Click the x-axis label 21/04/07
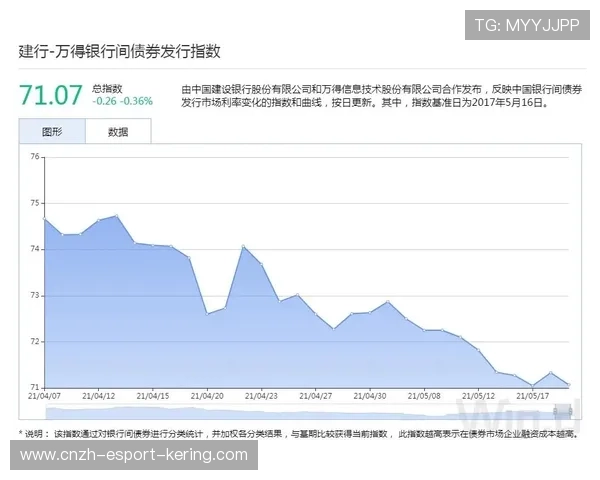Image resolution: width=600 pixels, height=480 pixels. [44, 396]
